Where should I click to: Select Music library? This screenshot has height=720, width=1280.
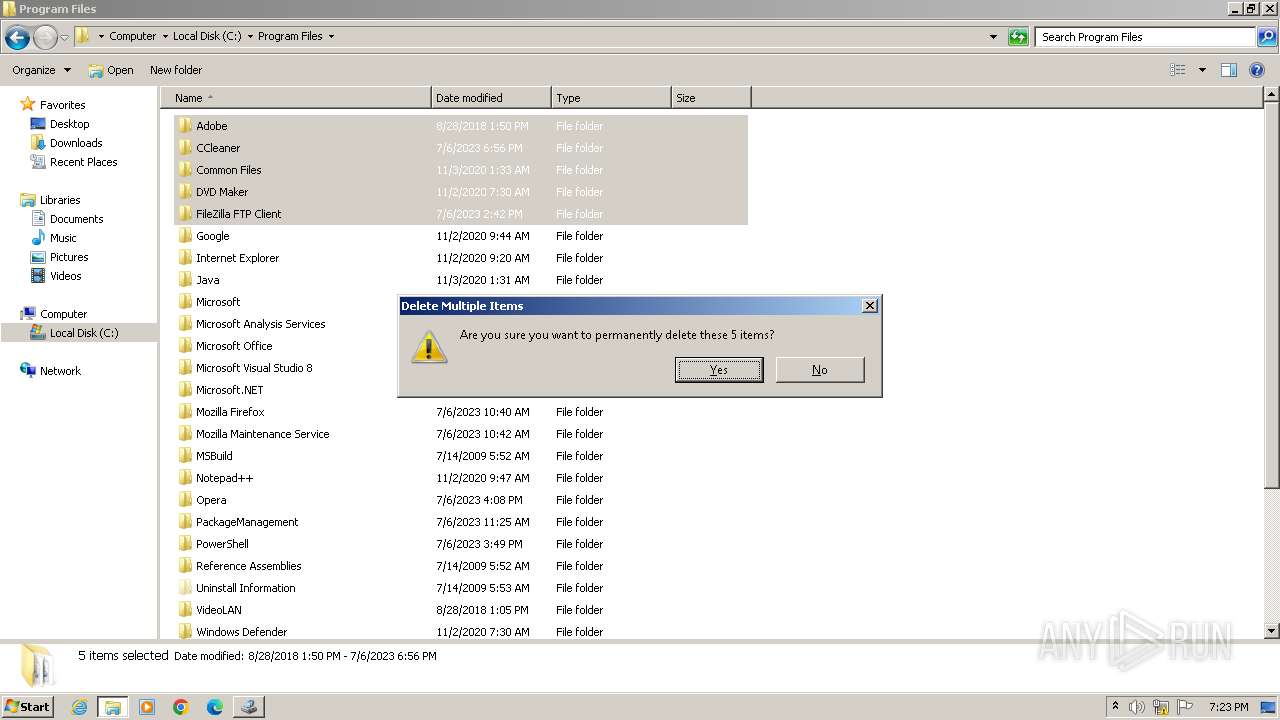63,238
